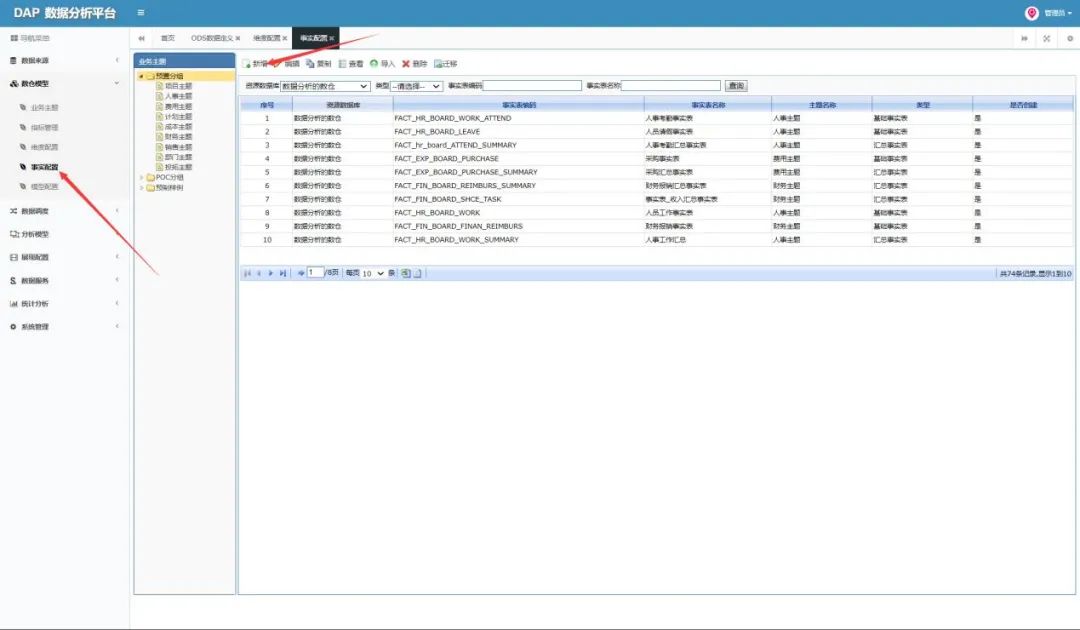Toggle fullscreen icon at top right
1080x630 pixels.
[x=1046, y=39]
